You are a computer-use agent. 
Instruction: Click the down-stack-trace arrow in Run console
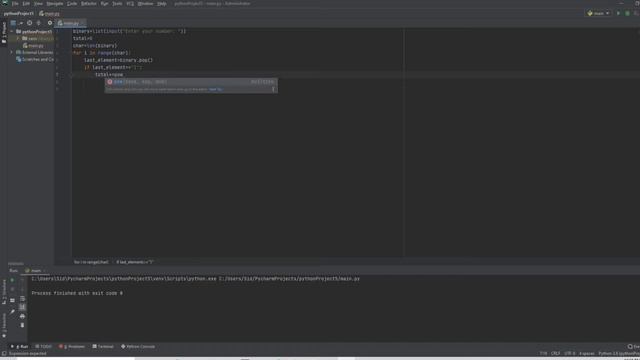point(22,289)
